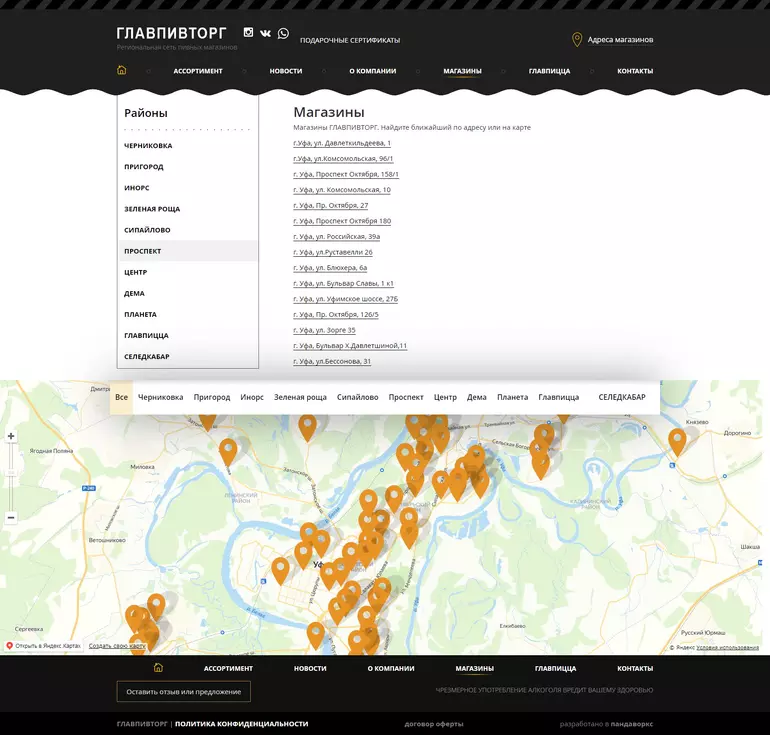Viewport: 770px width, 735px height.
Task: Click Создать свою карту link
Action: click(x=117, y=646)
